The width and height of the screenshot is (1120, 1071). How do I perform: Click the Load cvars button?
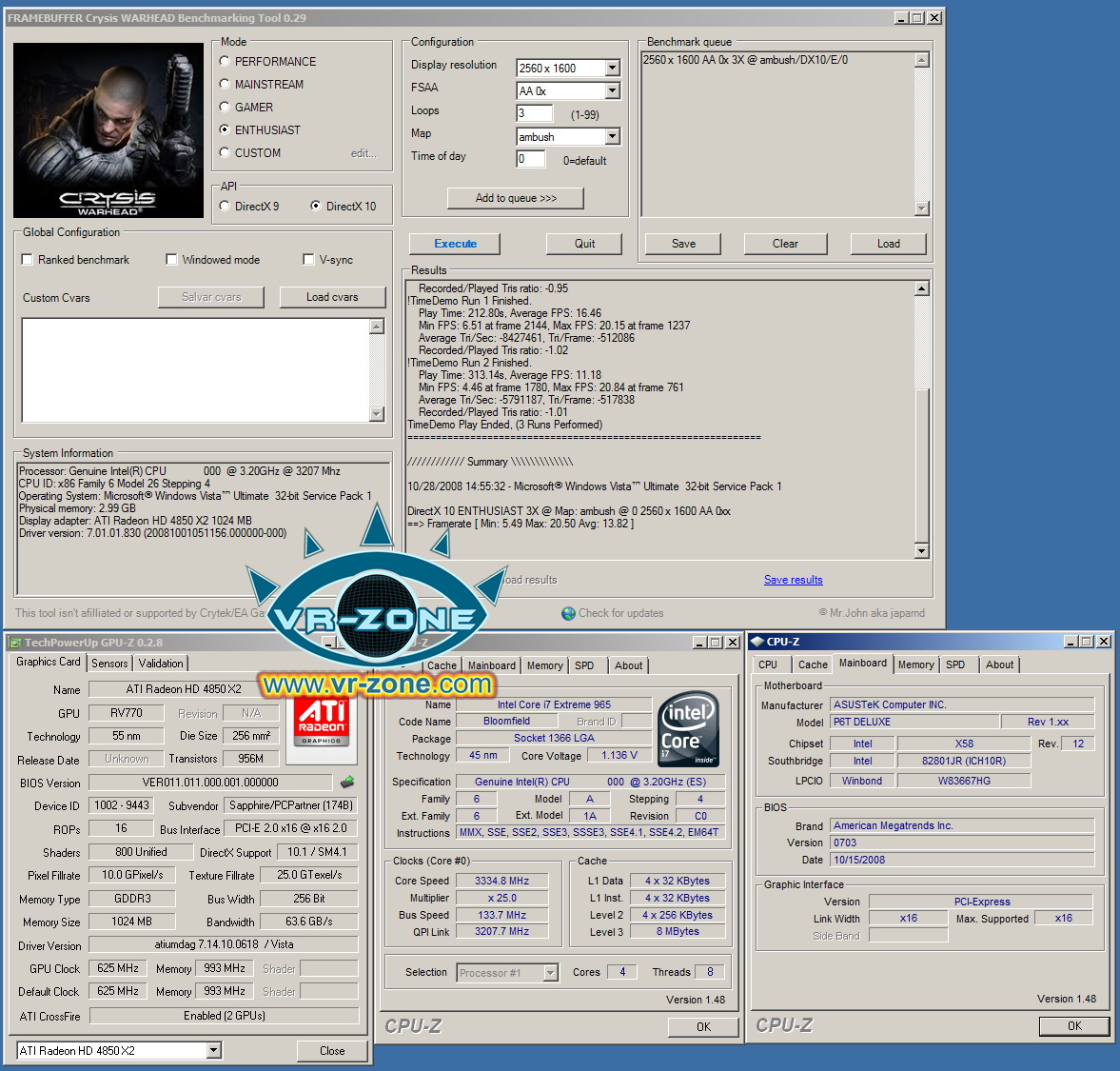click(x=332, y=297)
